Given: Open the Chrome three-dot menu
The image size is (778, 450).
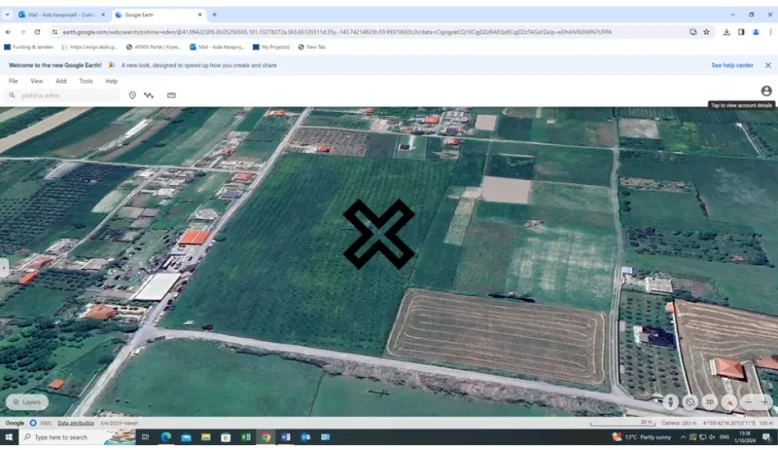Looking at the screenshot, I should (769, 32).
